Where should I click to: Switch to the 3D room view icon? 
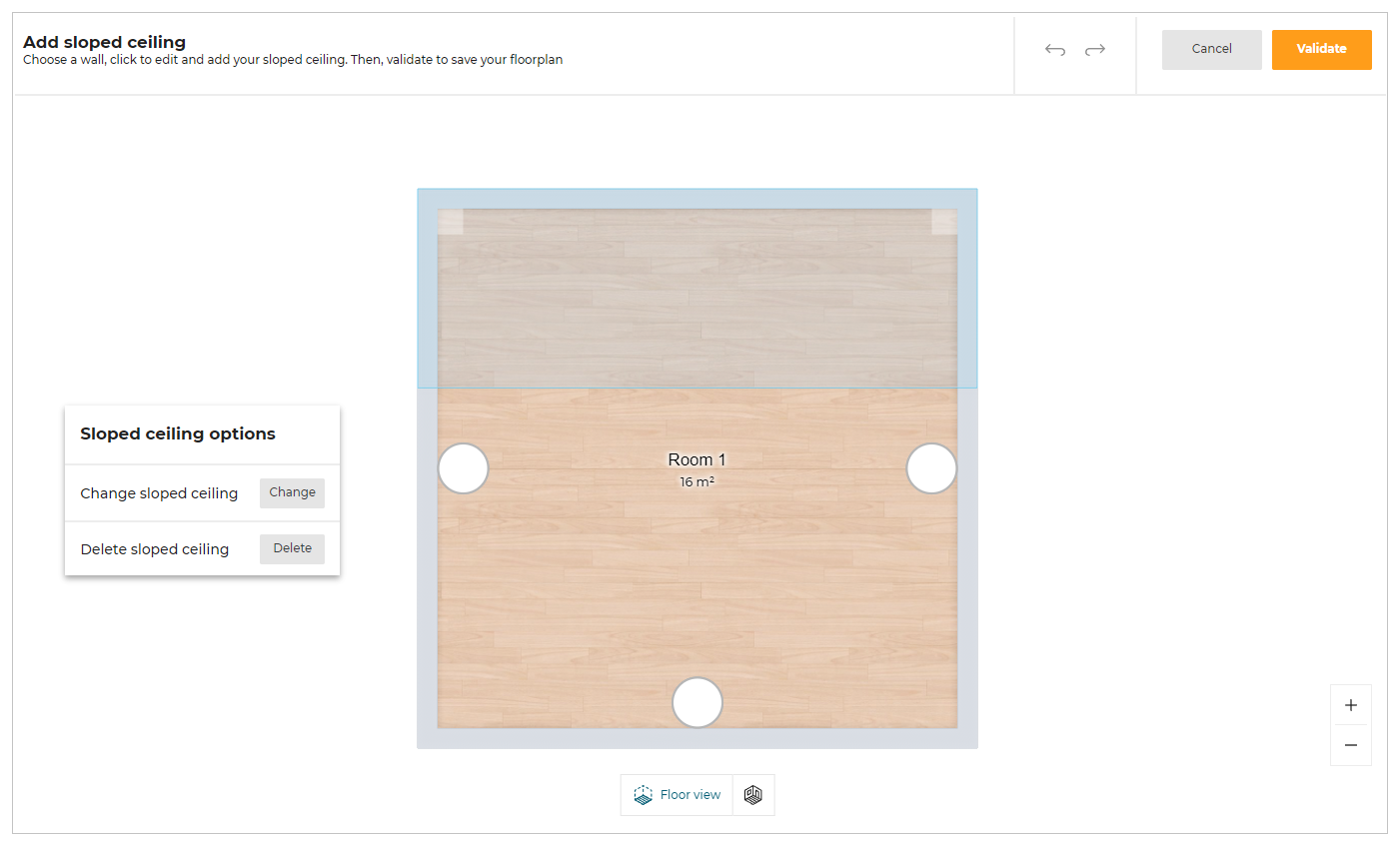pos(753,795)
